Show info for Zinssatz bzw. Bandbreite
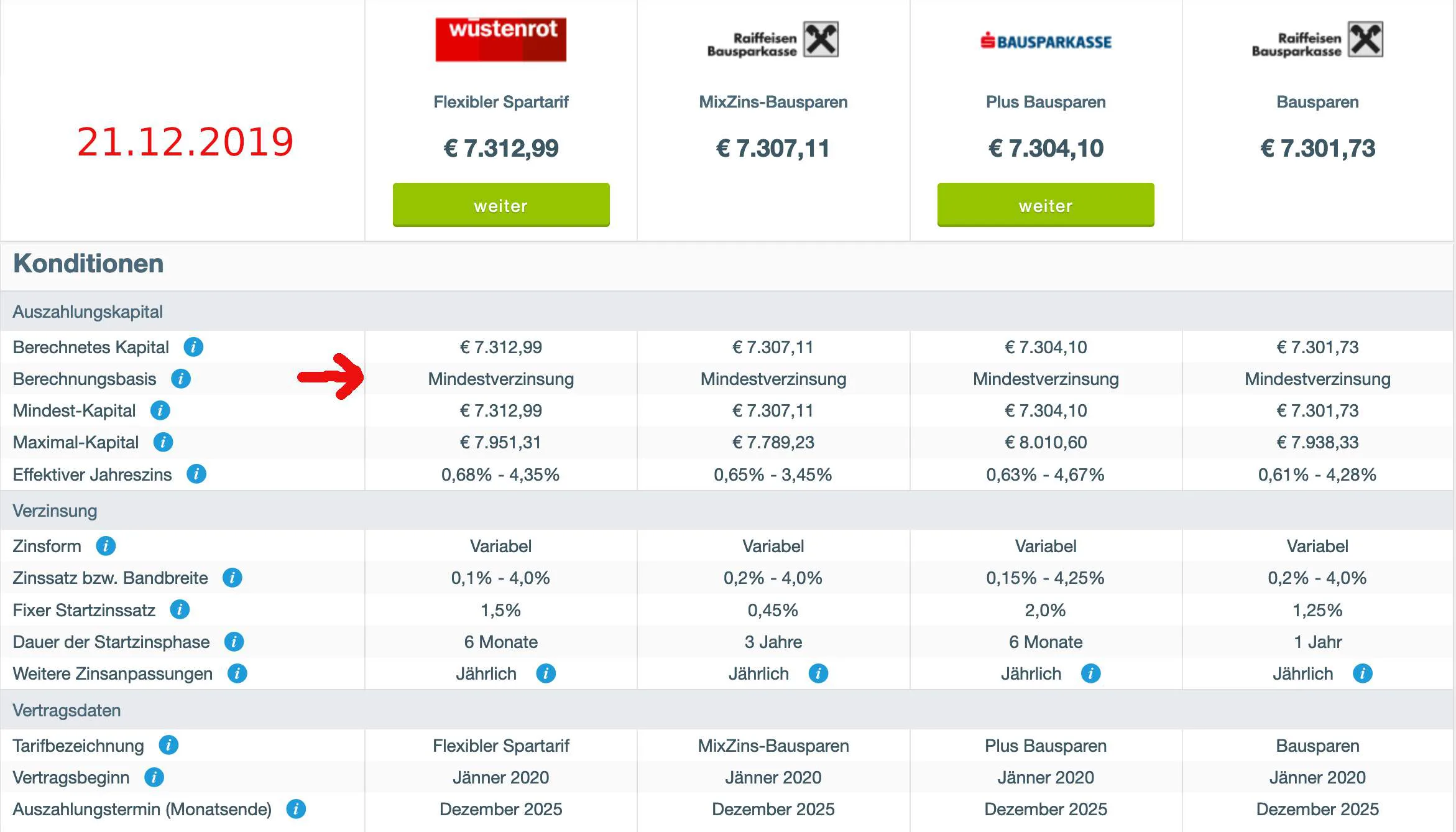Screen dimensions: 1456x832 (x=233, y=578)
